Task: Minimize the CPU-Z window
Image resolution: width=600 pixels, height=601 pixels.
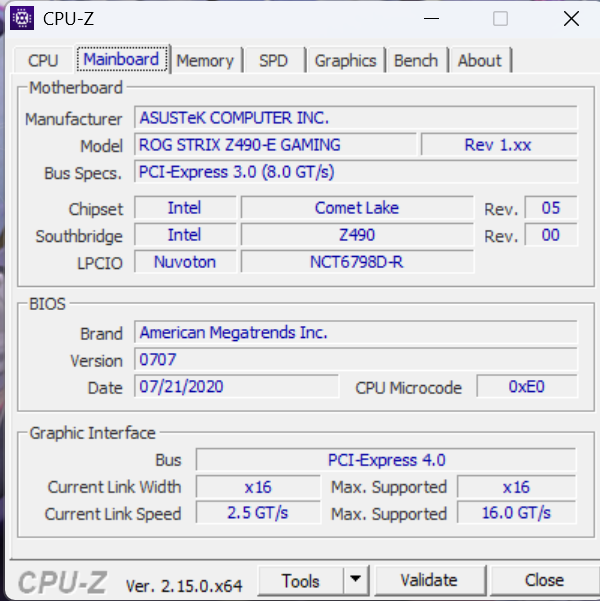Action: (x=431, y=18)
